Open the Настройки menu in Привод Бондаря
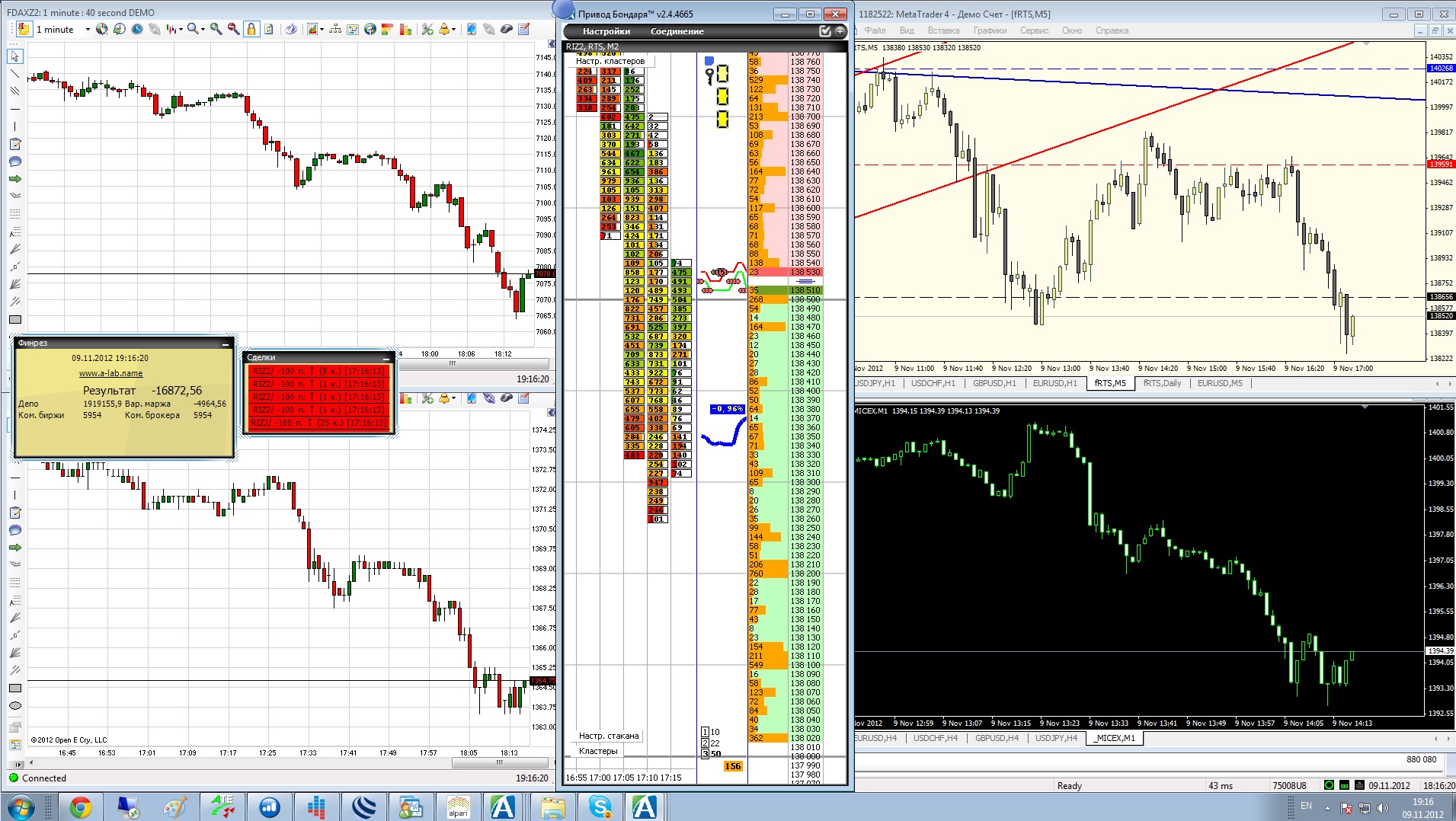This screenshot has height=821, width=1456. pyautogui.click(x=606, y=31)
